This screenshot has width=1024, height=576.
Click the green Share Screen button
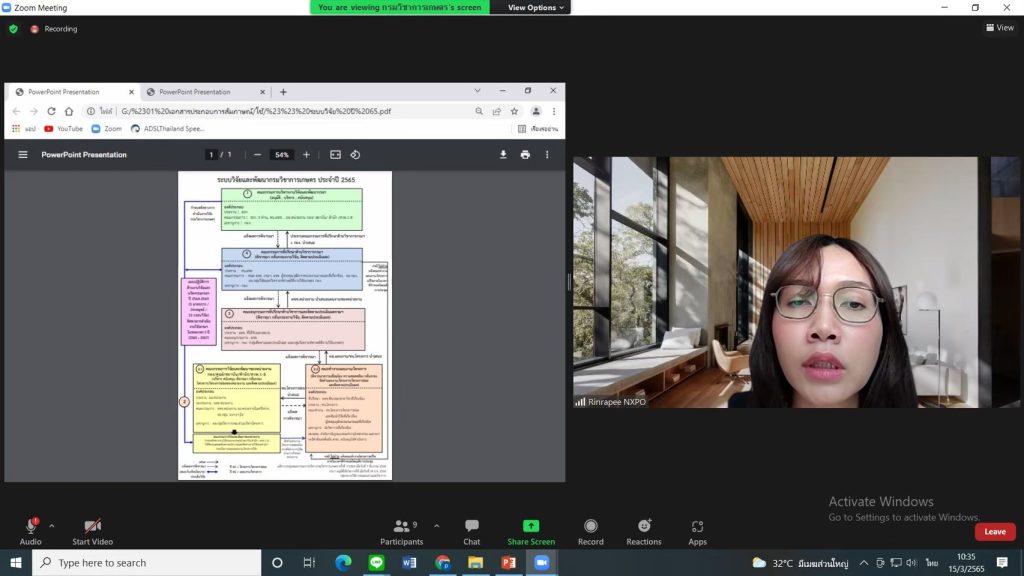tap(531, 532)
